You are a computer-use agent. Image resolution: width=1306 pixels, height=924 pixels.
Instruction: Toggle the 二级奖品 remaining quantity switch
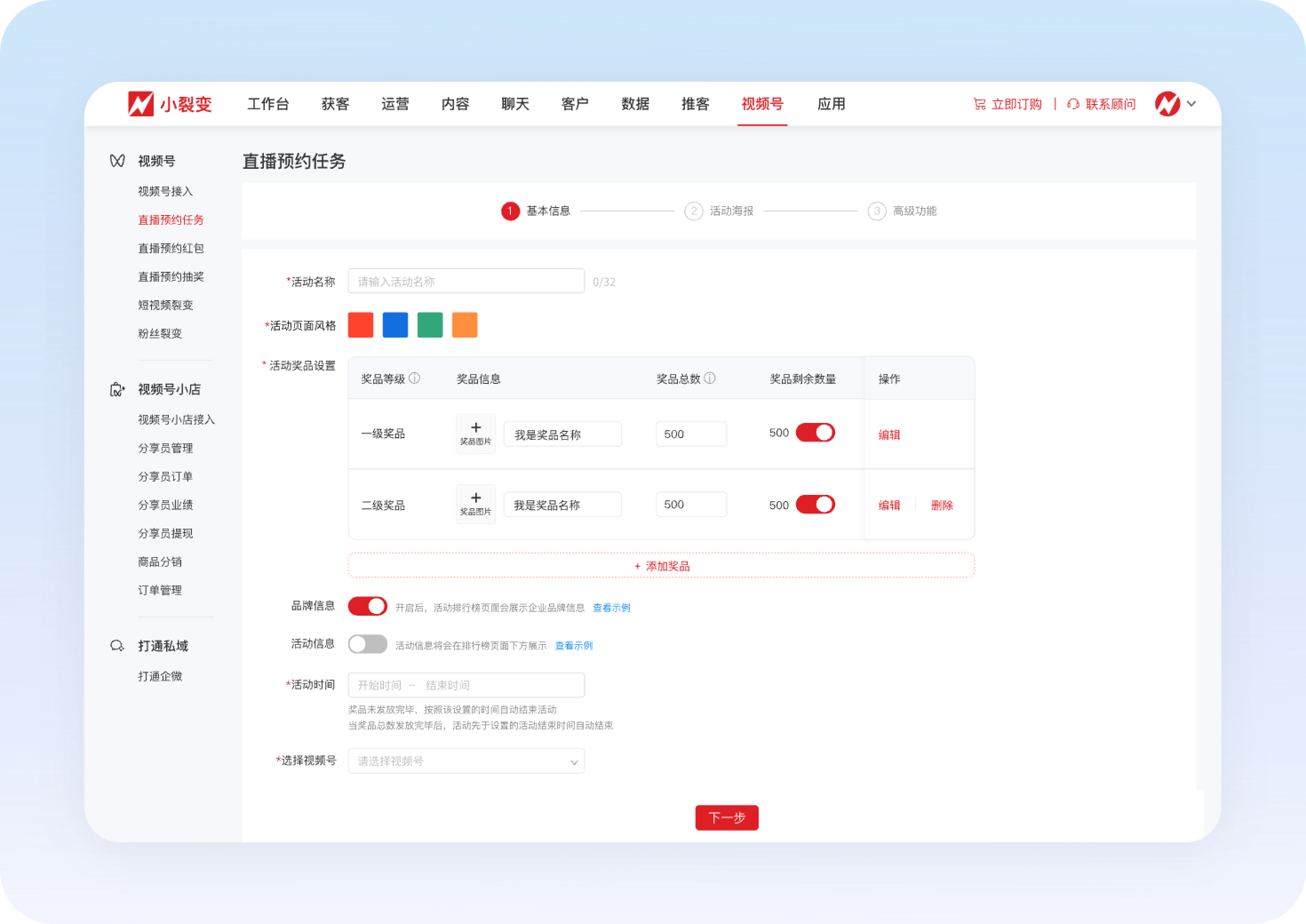coord(815,505)
